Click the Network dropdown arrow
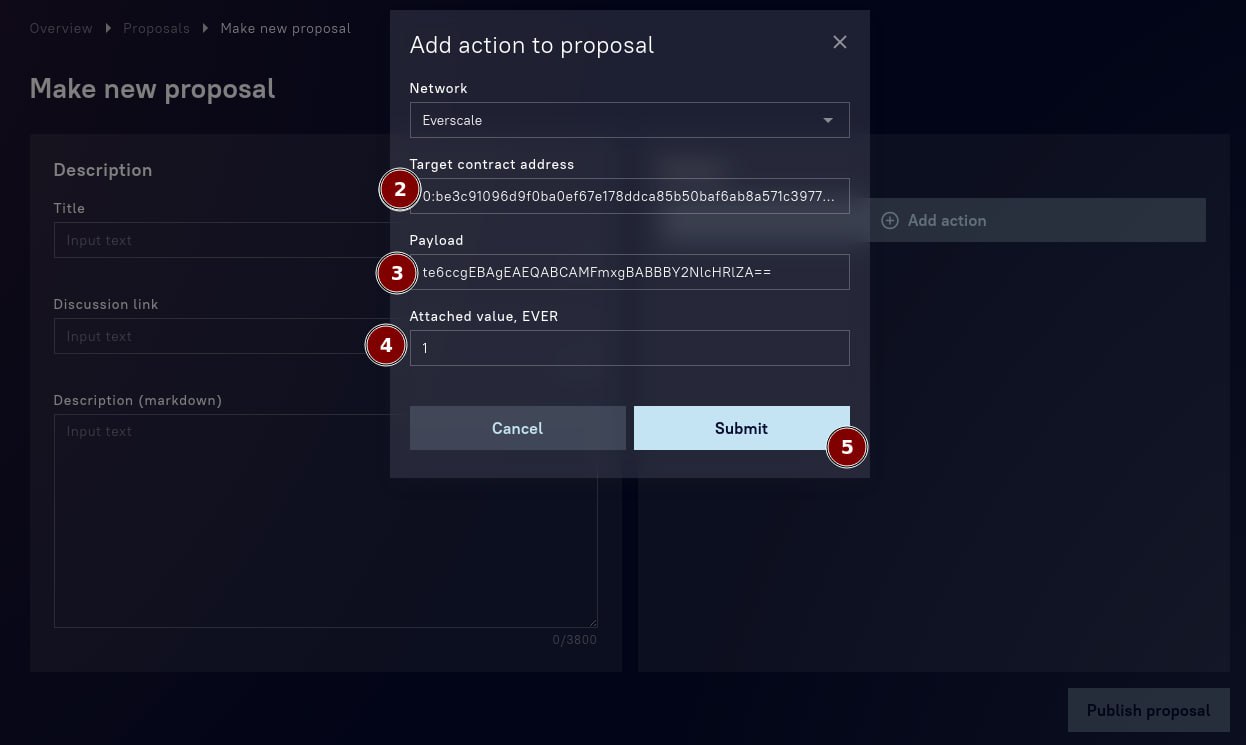Viewport: 1246px width, 745px height. click(x=828, y=120)
